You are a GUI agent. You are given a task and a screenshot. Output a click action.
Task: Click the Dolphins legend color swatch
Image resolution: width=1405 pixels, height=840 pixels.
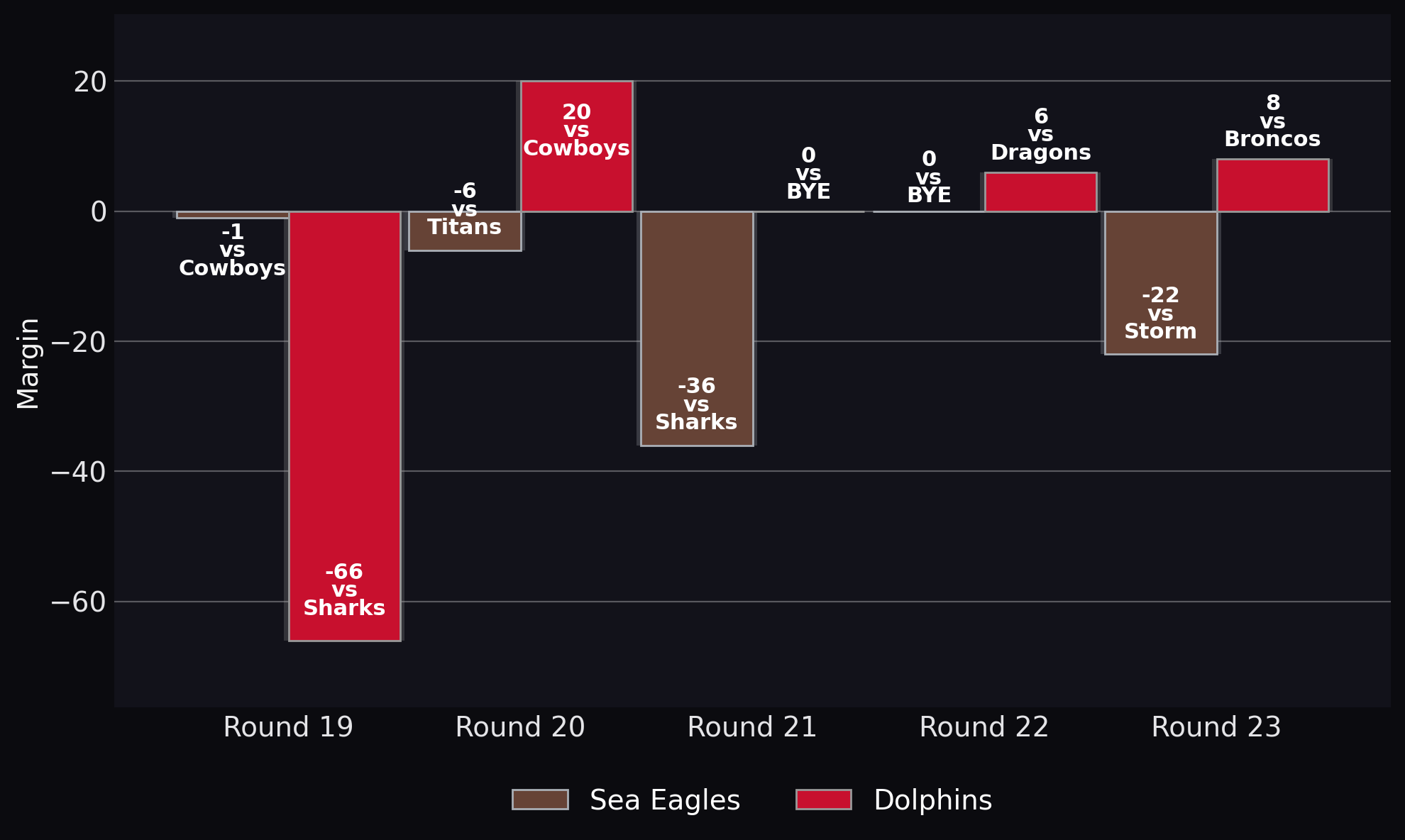(824, 800)
